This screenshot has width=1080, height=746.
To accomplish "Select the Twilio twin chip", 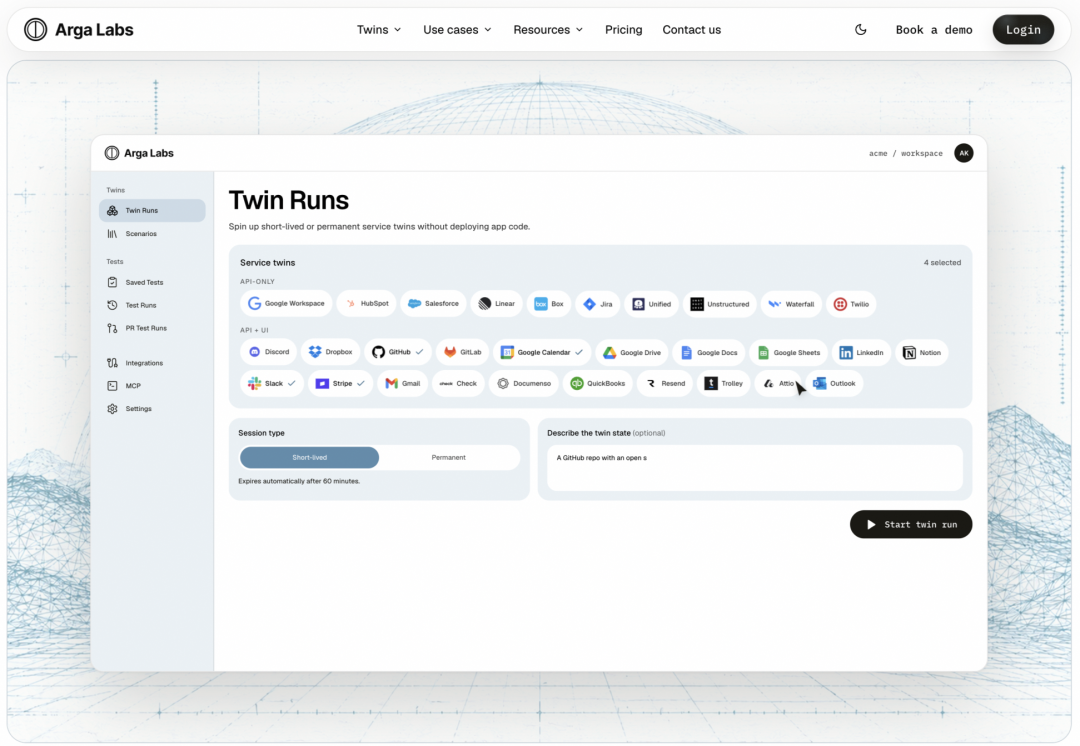I will (851, 304).
